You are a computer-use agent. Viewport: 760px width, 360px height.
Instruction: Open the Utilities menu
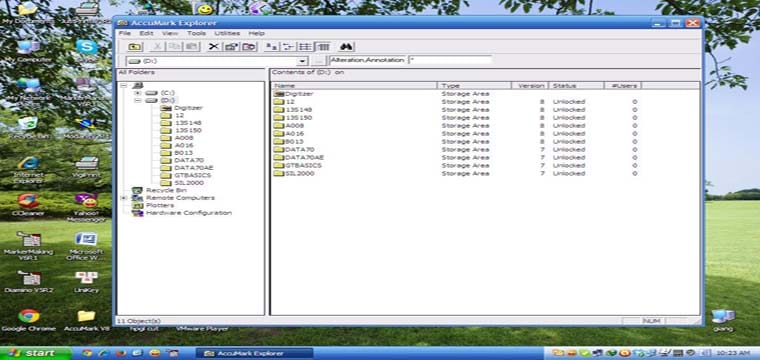[x=227, y=33]
